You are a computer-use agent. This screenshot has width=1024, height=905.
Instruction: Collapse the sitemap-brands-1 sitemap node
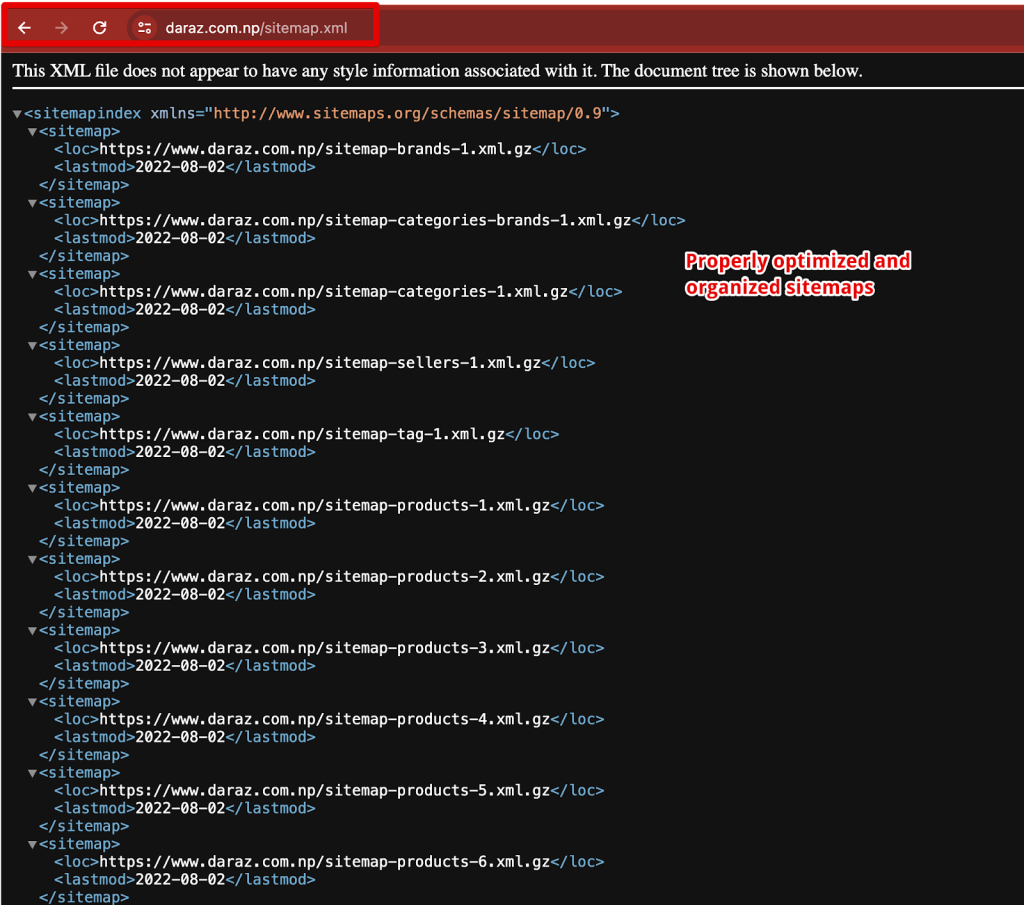click(x=32, y=132)
